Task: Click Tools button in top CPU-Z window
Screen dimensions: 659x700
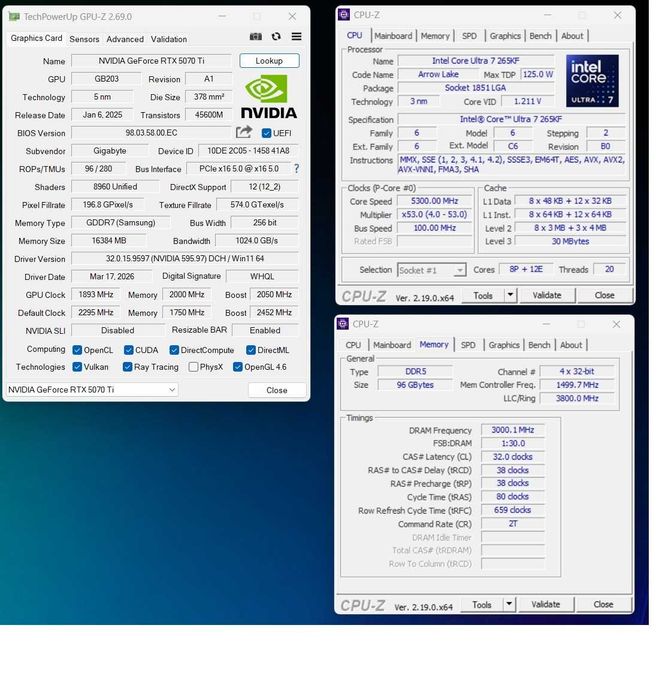Action: [x=483, y=296]
